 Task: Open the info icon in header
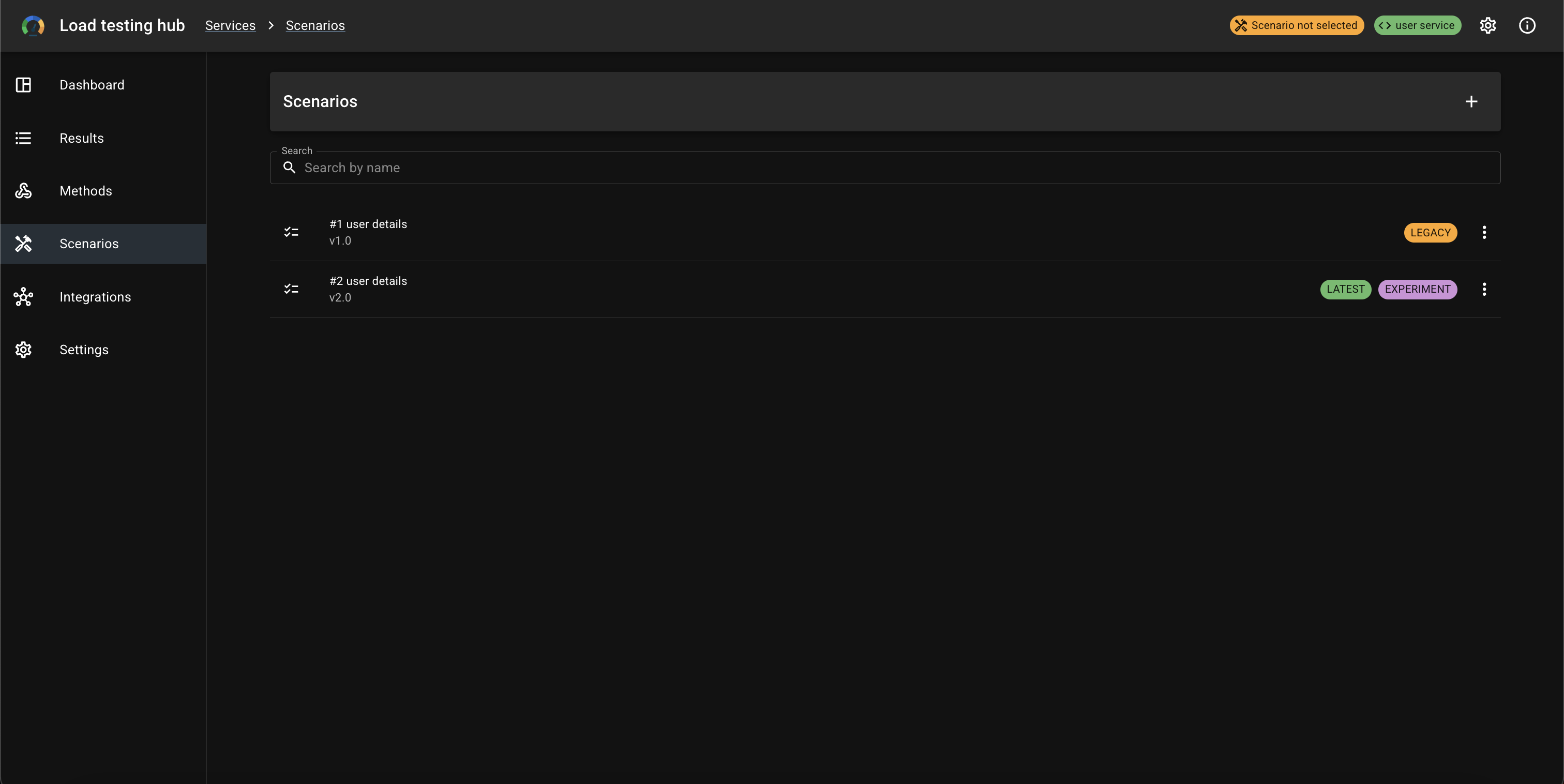(1527, 25)
